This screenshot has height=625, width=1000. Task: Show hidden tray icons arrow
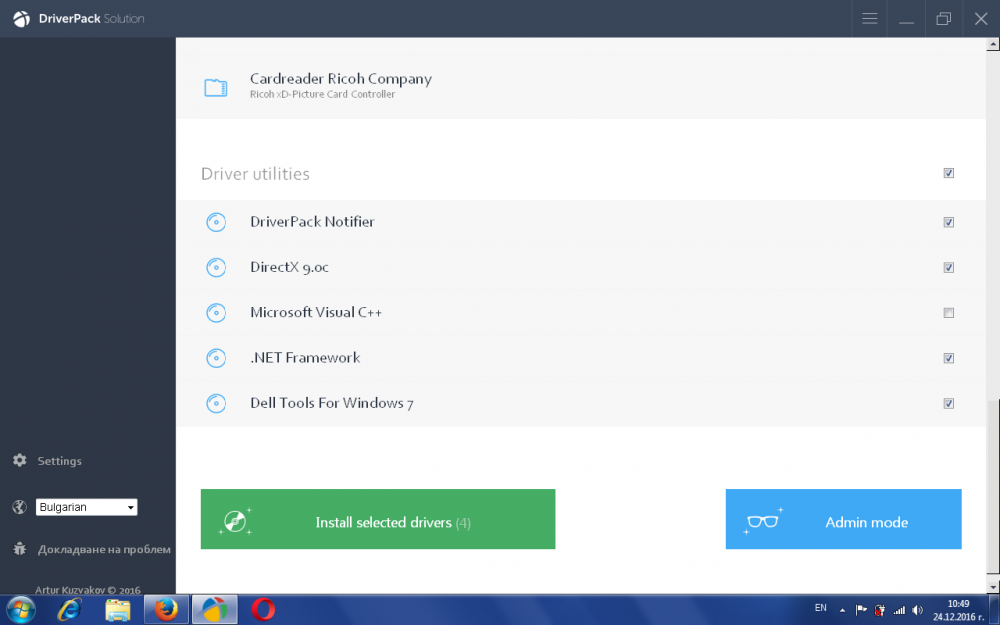[842, 610]
